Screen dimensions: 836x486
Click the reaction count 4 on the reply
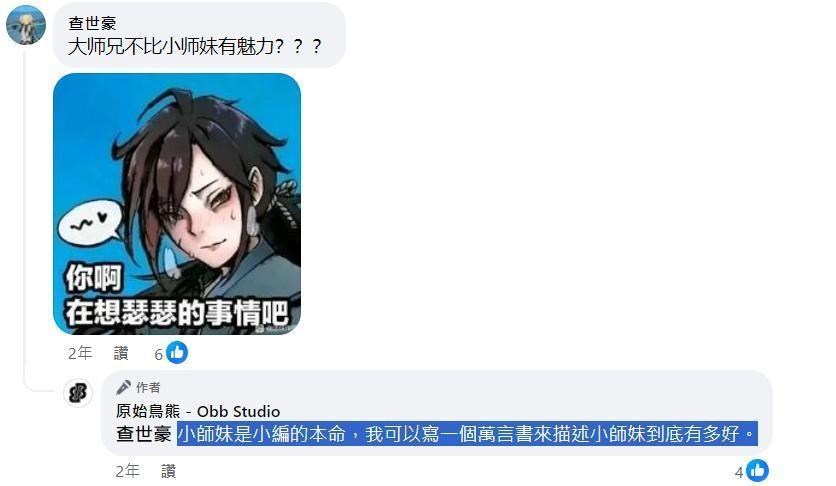tap(739, 472)
